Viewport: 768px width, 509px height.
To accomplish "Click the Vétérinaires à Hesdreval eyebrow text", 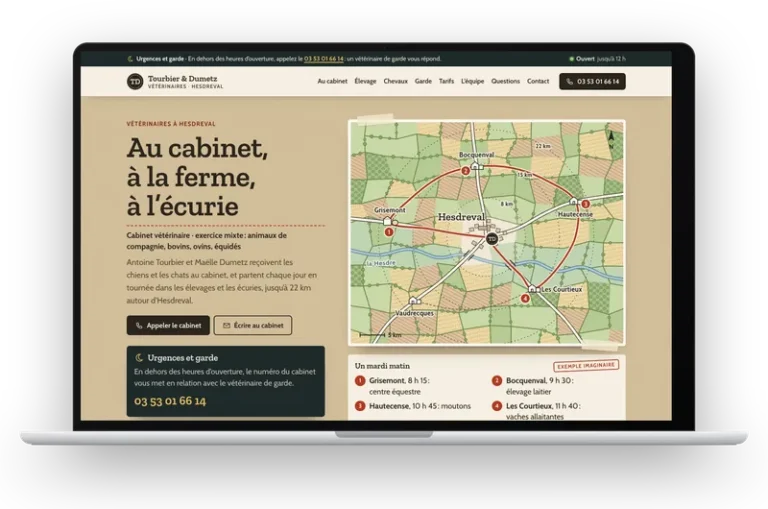I will 171,124.
